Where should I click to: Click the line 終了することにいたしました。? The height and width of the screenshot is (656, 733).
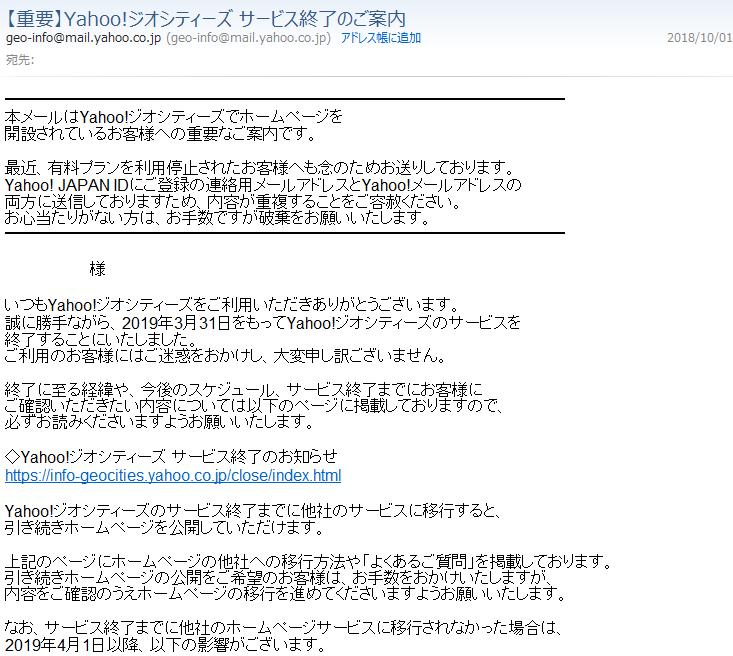pyautogui.click(x=101, y=339)
